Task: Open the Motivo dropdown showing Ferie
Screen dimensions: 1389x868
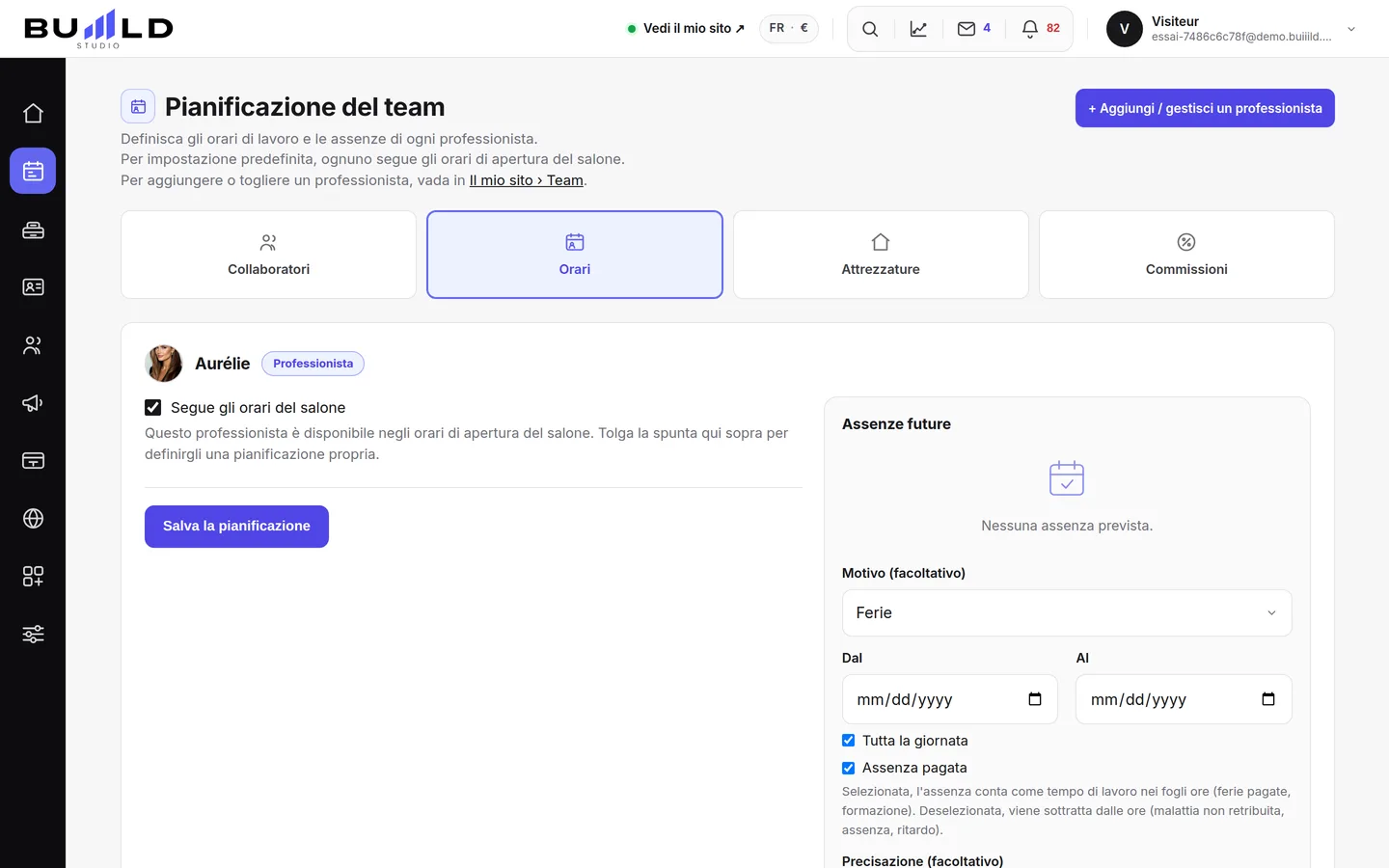Action: click(1067, 612)
